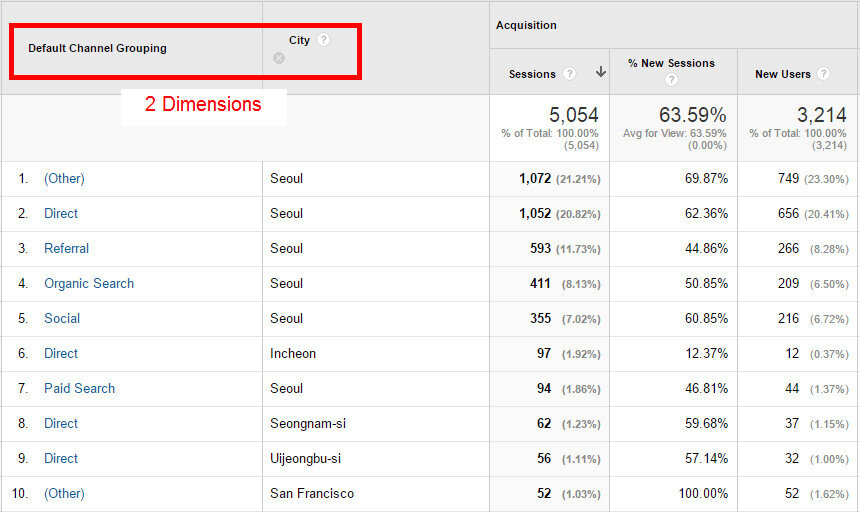Sort by the Default Channel Grouping header
This screenshot has height=515, width=860.
(97, 48)
